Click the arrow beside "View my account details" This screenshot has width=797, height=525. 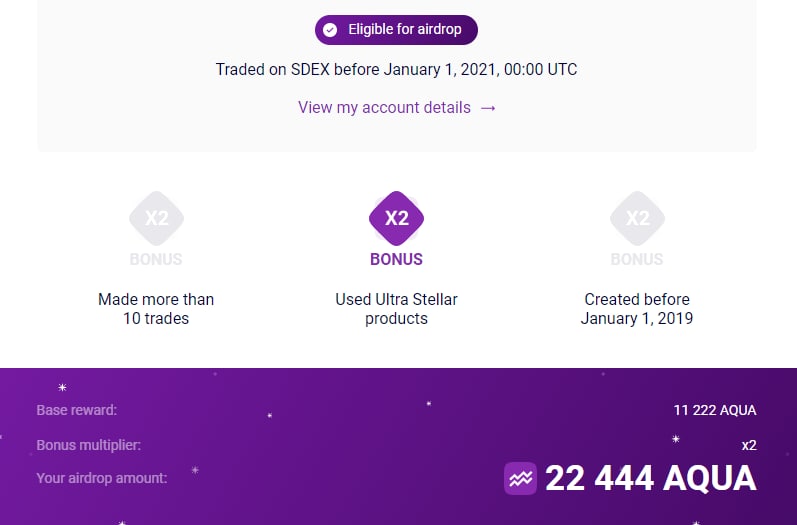[488, 108]
